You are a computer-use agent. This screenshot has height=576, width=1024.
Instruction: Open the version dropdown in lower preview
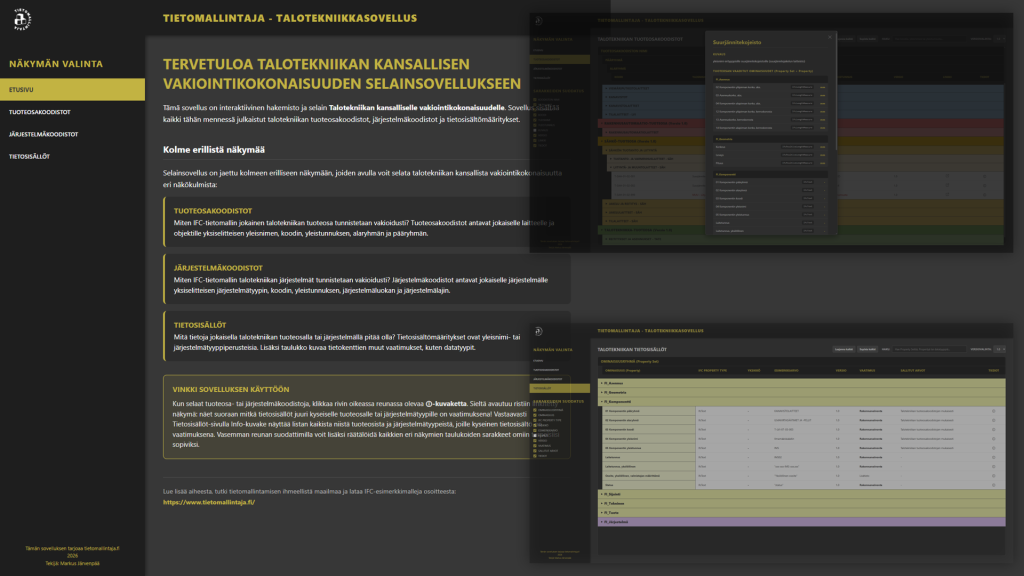(x=1001, y=349)
